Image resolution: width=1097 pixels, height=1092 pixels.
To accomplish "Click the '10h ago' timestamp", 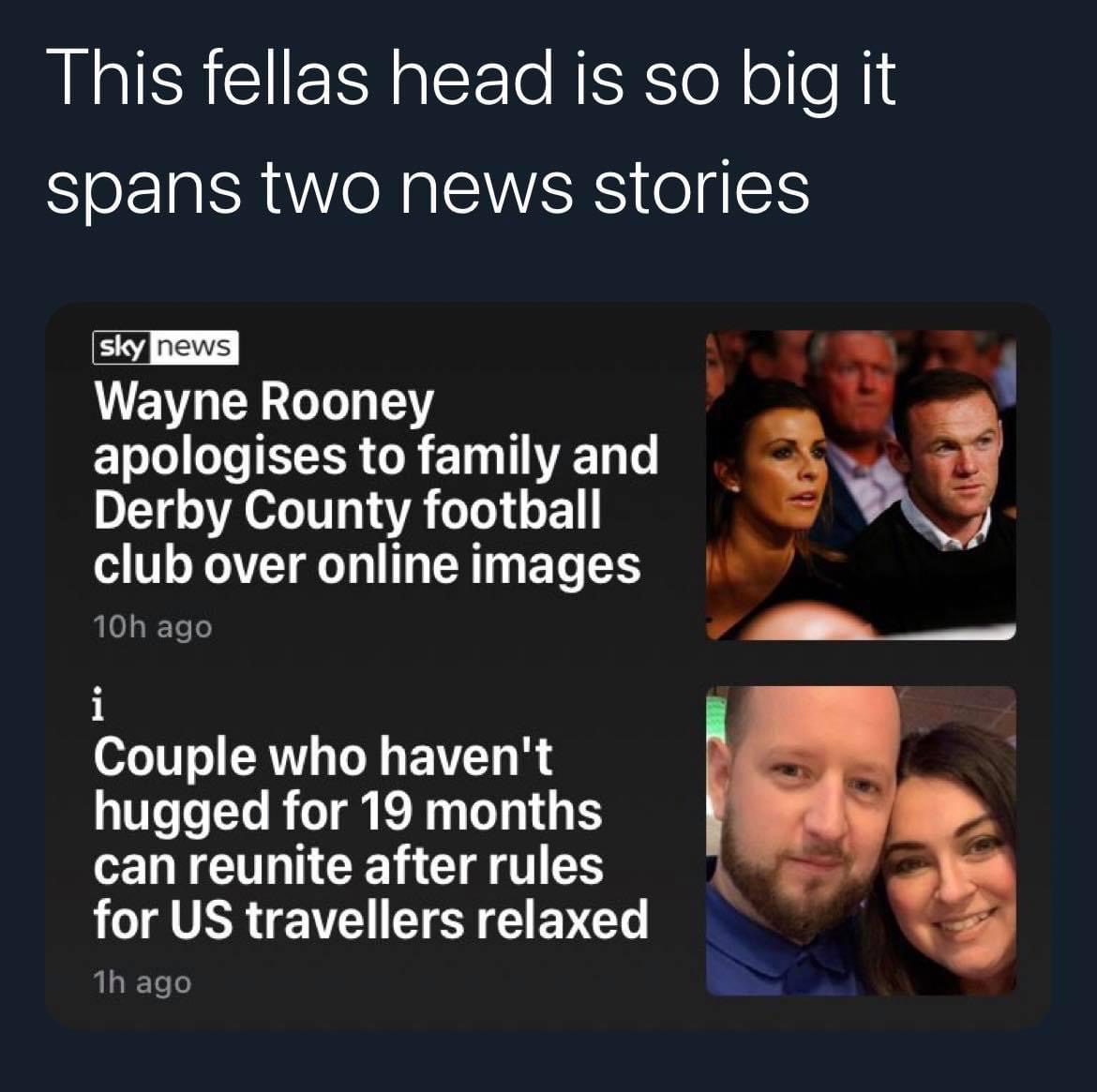I will [153, 627].
